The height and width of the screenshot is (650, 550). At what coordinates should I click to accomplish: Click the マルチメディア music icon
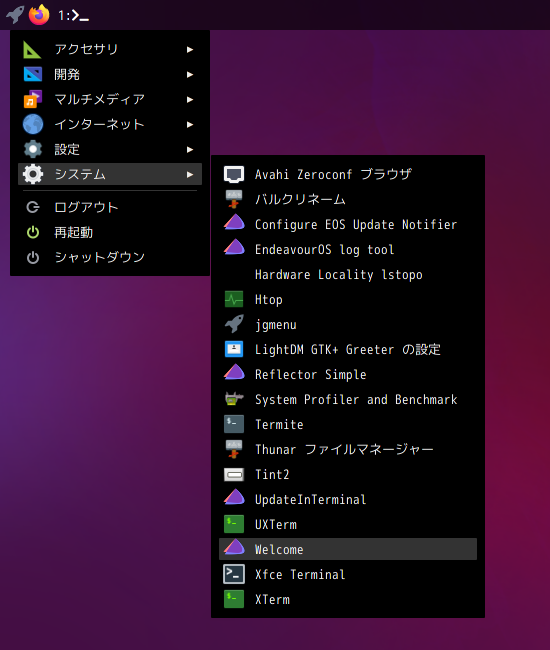32,99
